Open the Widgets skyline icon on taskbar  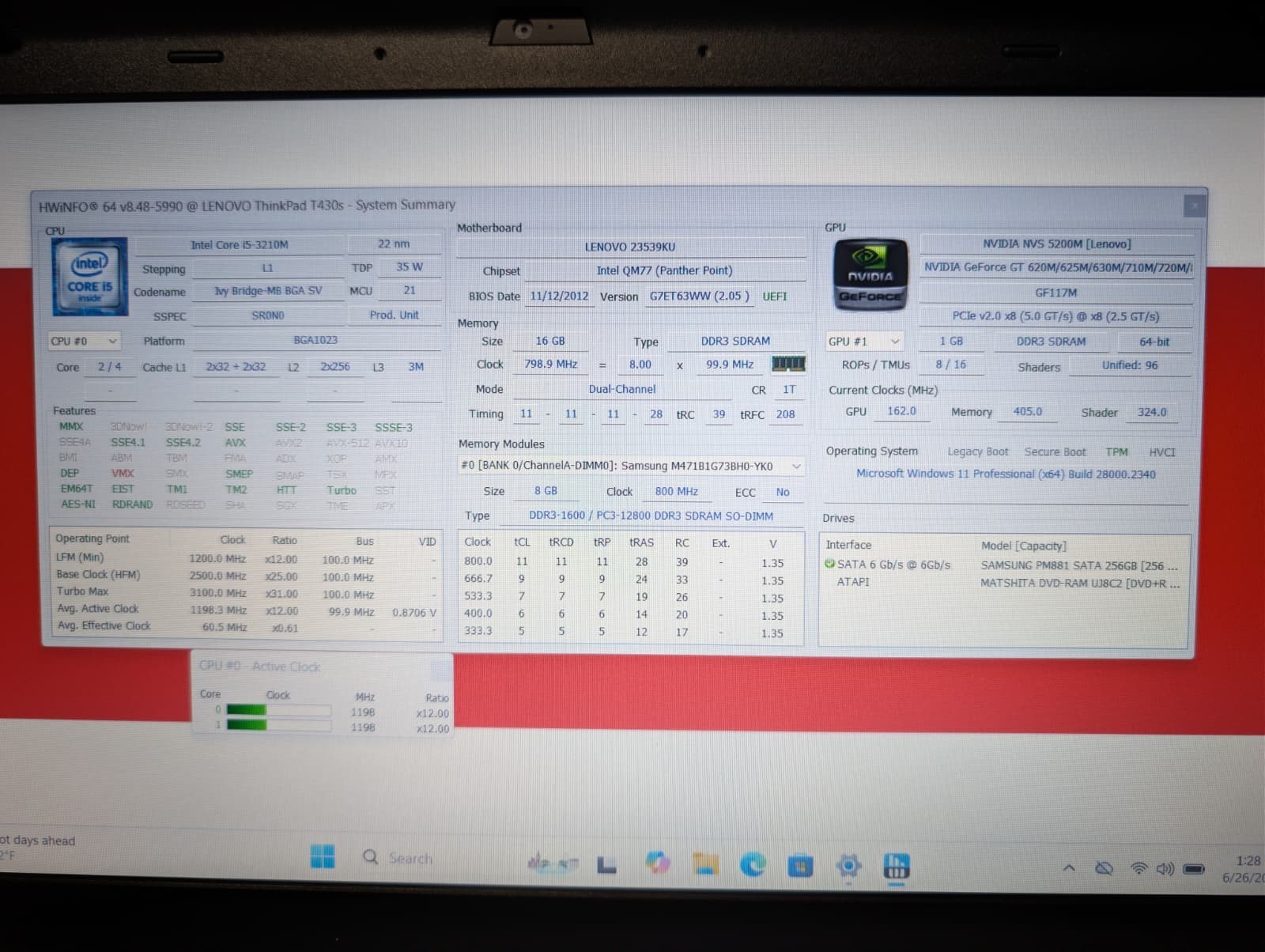[x=553, y=863]
